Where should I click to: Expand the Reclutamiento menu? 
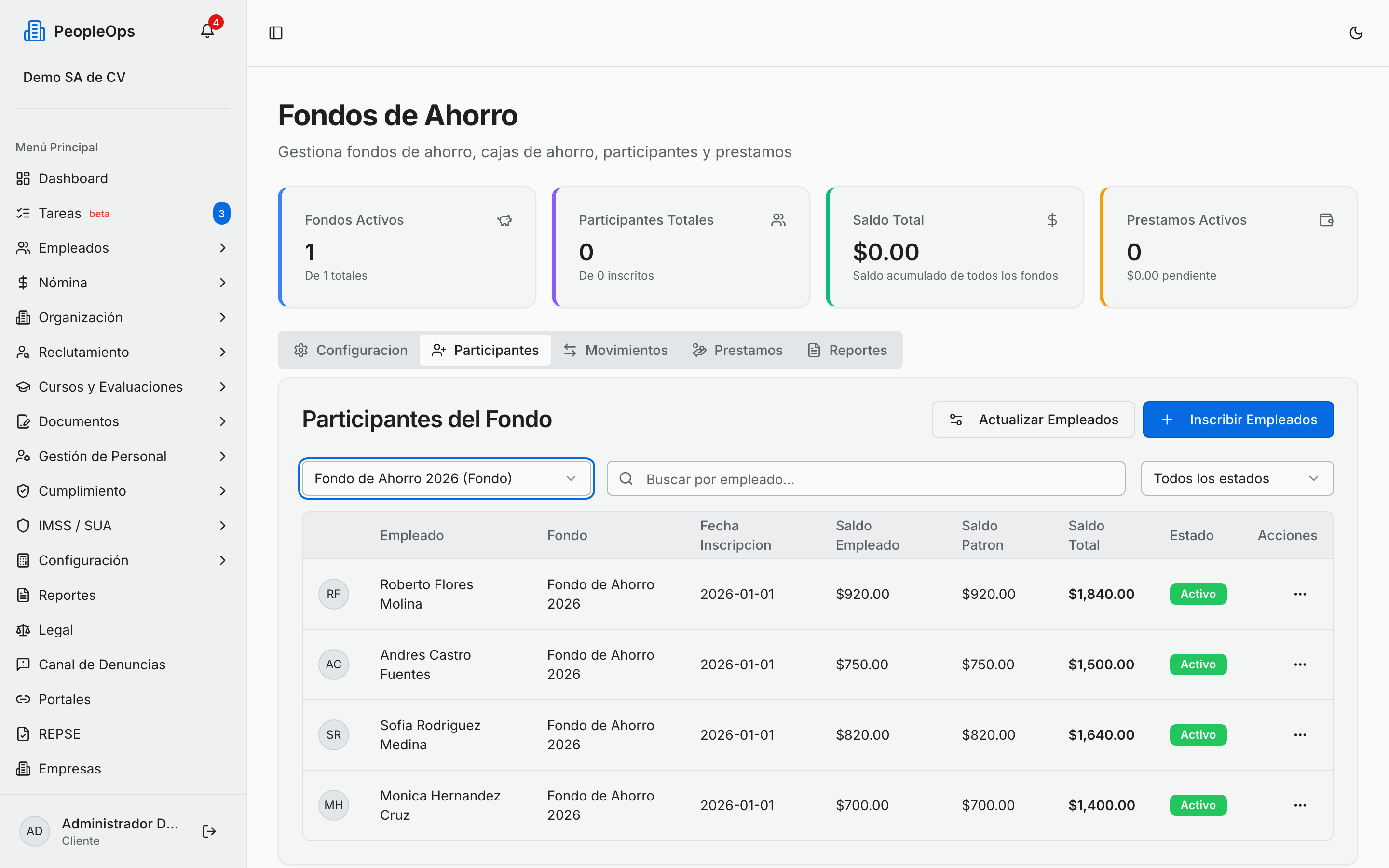[x=123, y=352]
